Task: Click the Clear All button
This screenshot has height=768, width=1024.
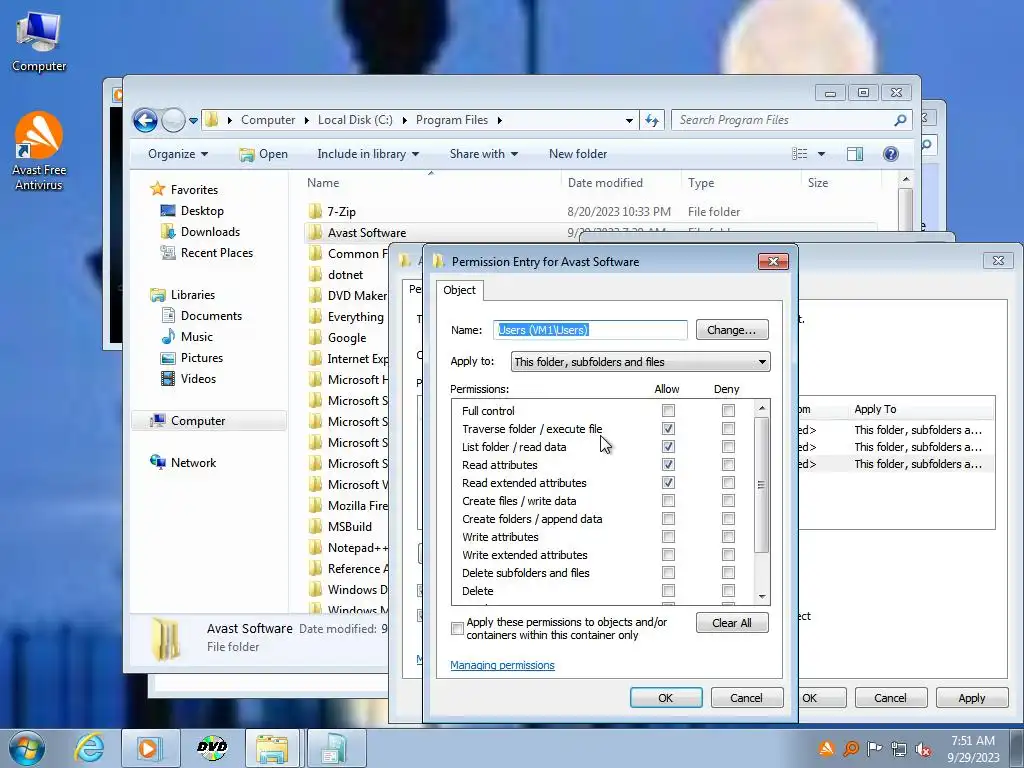Action: coord(731,623)
